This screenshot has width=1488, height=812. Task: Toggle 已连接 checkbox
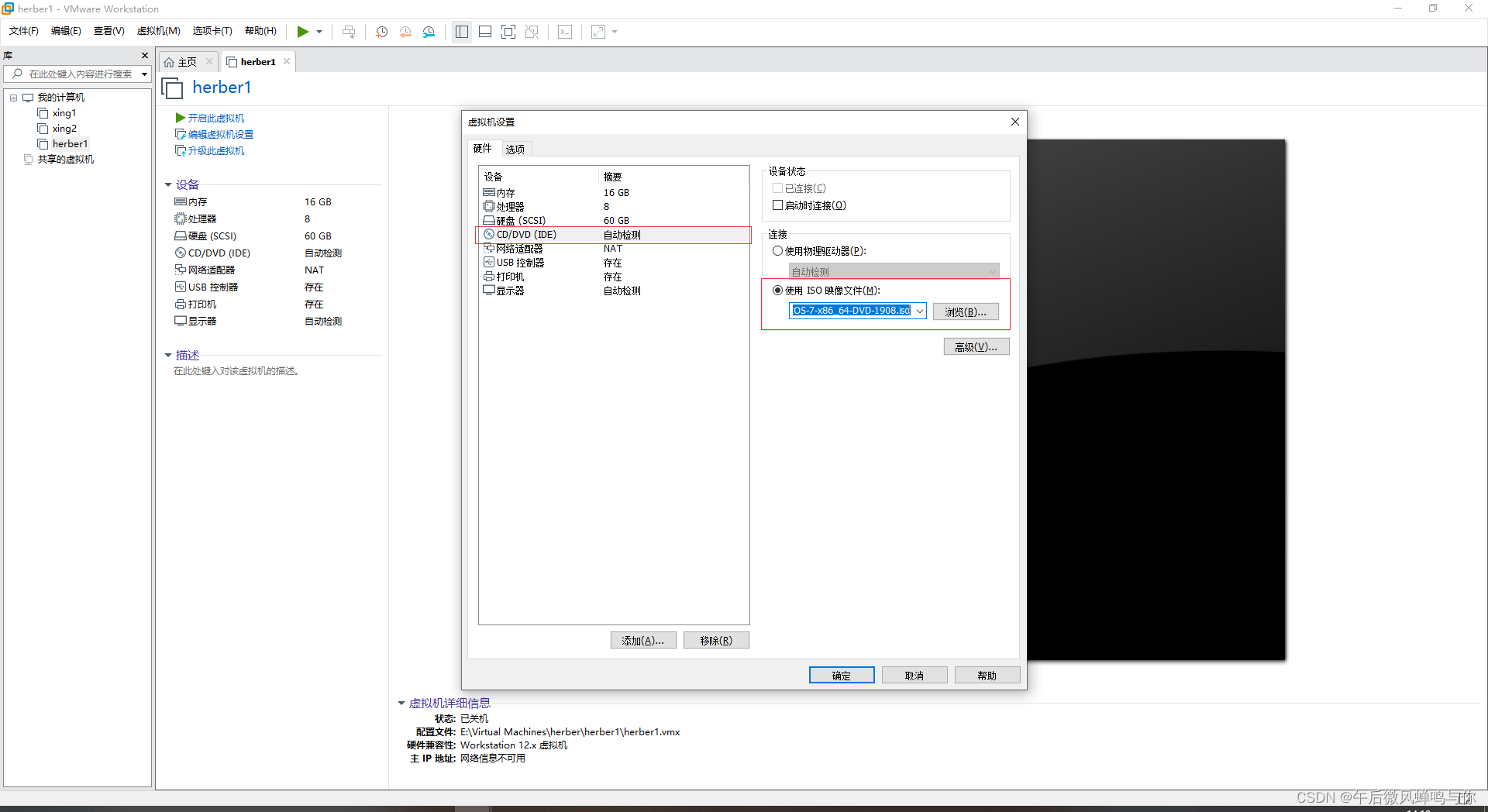pos(777,188)
